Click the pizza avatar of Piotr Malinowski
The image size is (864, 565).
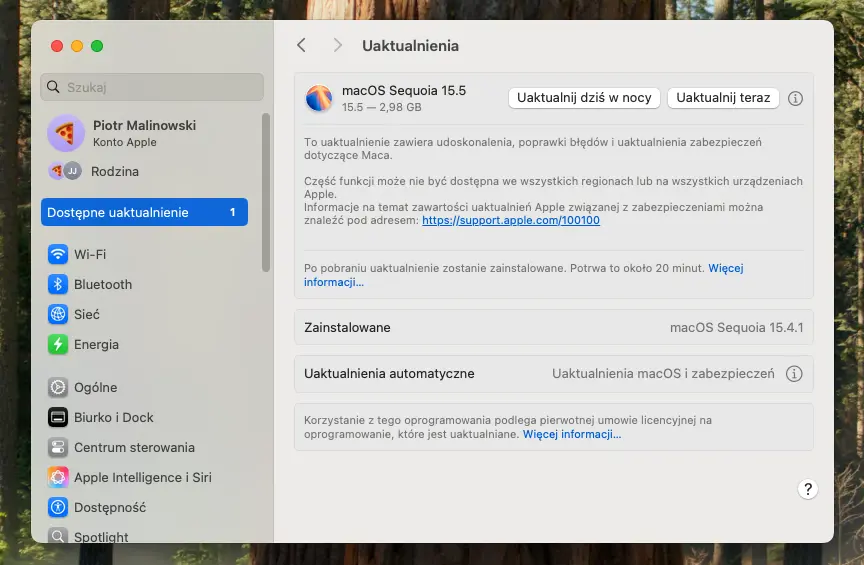coord(66,133)
